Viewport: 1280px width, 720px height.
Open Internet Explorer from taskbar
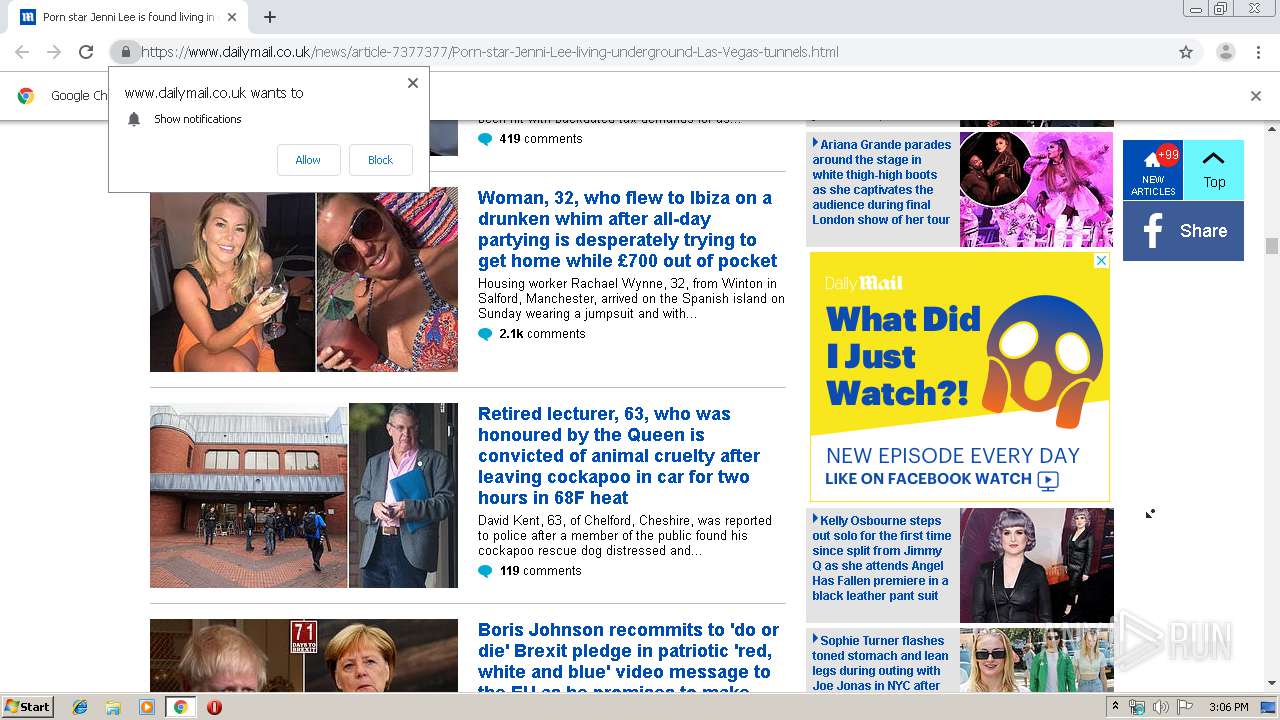tap(80, 707)
